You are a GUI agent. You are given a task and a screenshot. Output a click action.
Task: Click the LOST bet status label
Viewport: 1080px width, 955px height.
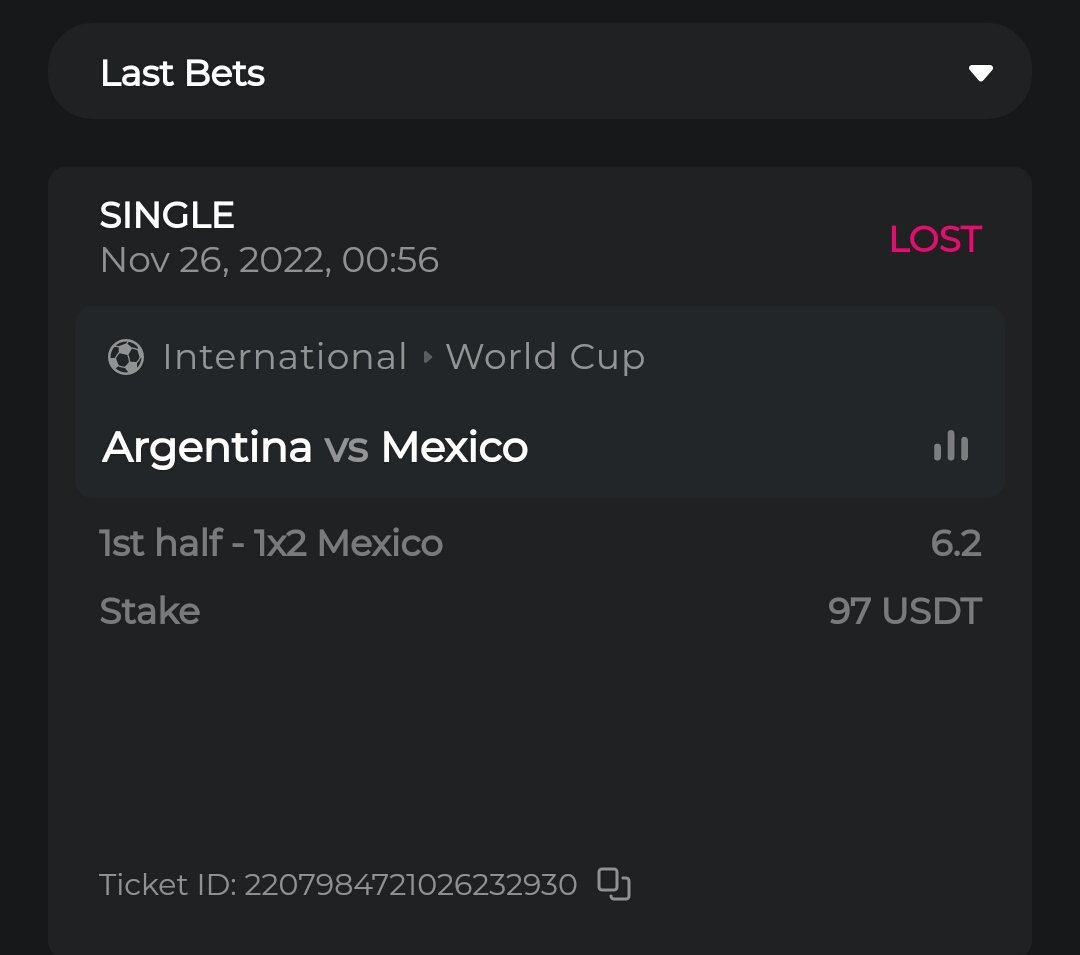(x=935, y=239)
